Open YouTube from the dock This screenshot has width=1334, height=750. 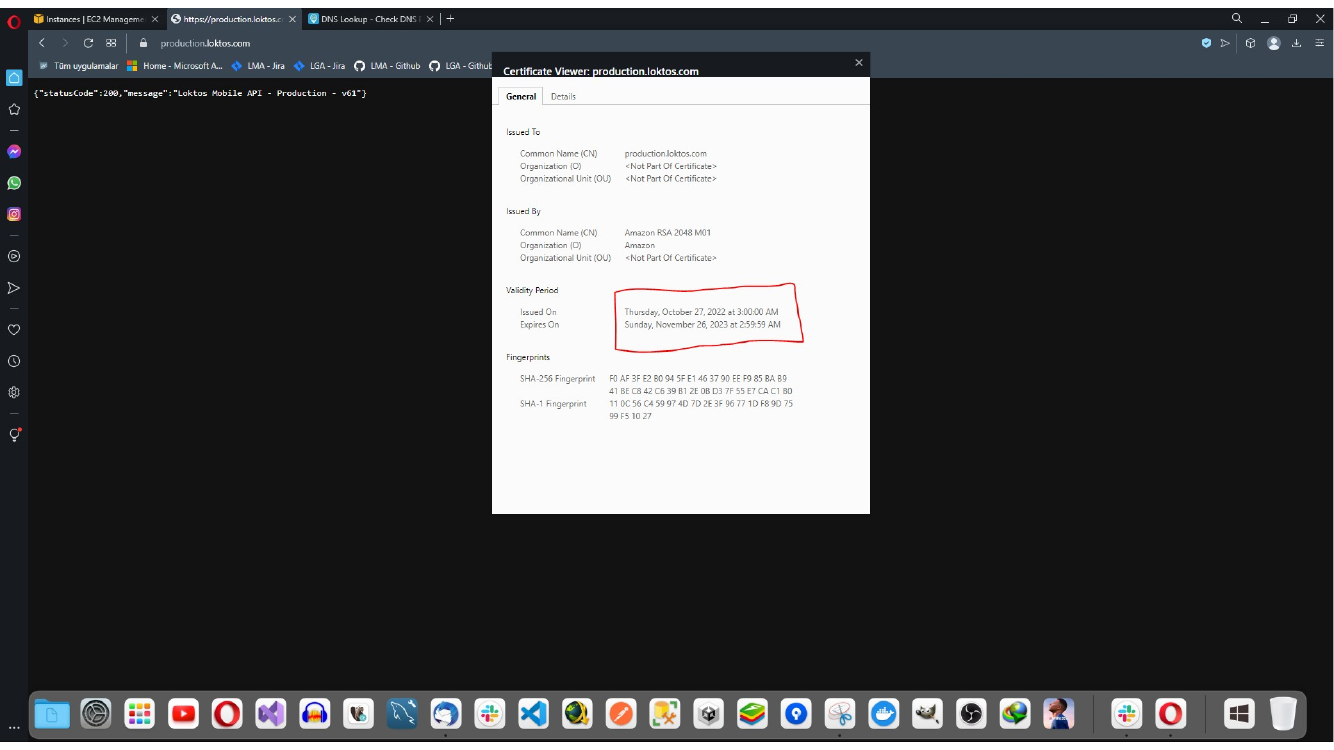click(183, 713)
